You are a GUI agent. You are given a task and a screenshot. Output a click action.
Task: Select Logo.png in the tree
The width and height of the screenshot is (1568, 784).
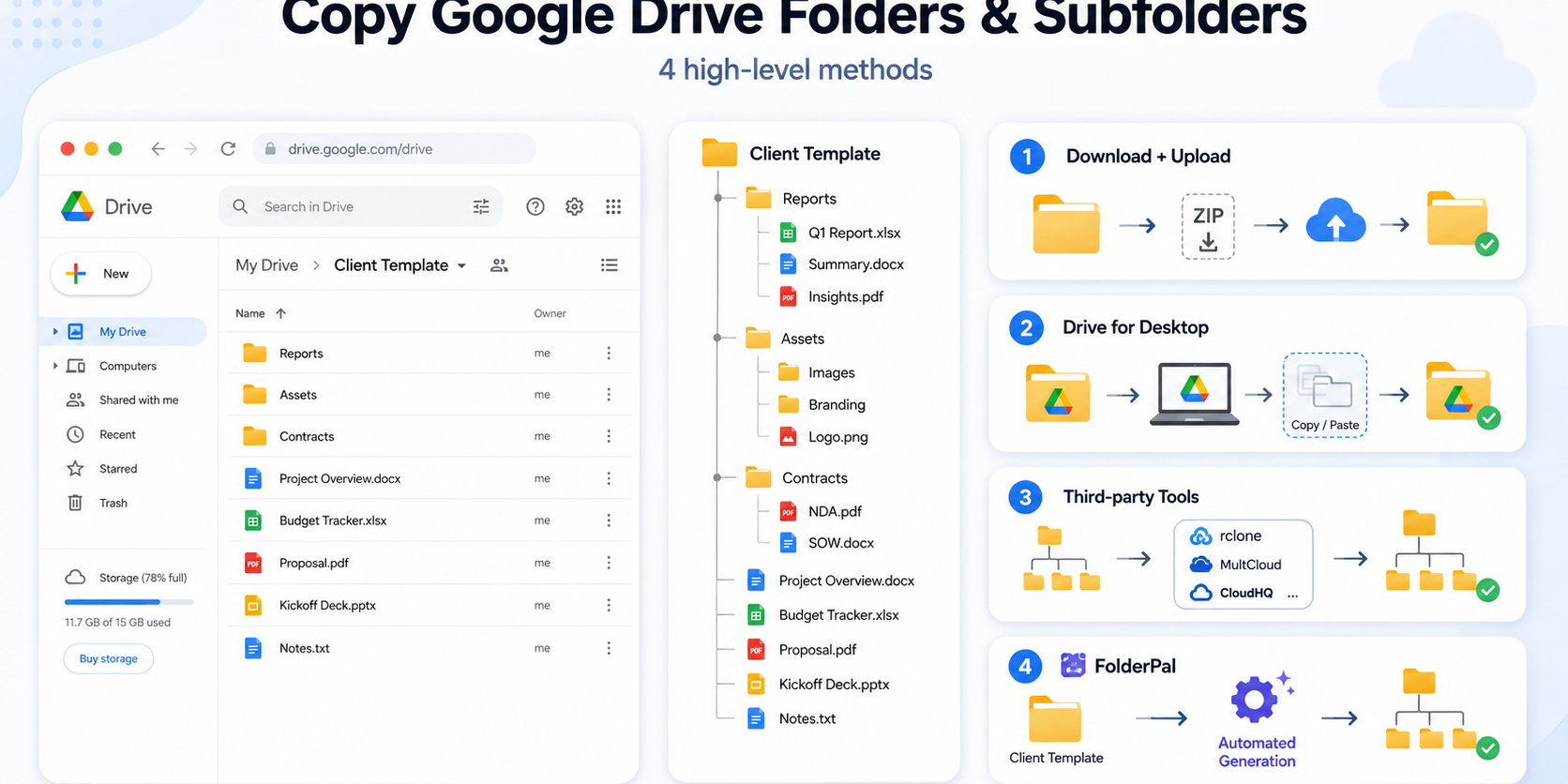pos(823,437)
